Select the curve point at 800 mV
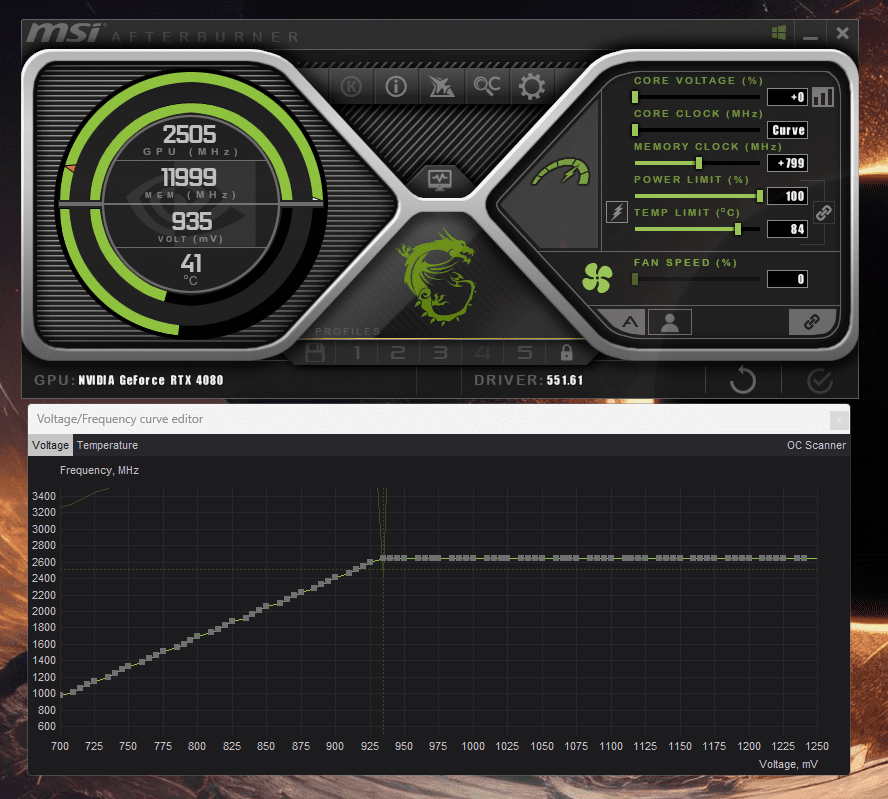 [197, 636]
